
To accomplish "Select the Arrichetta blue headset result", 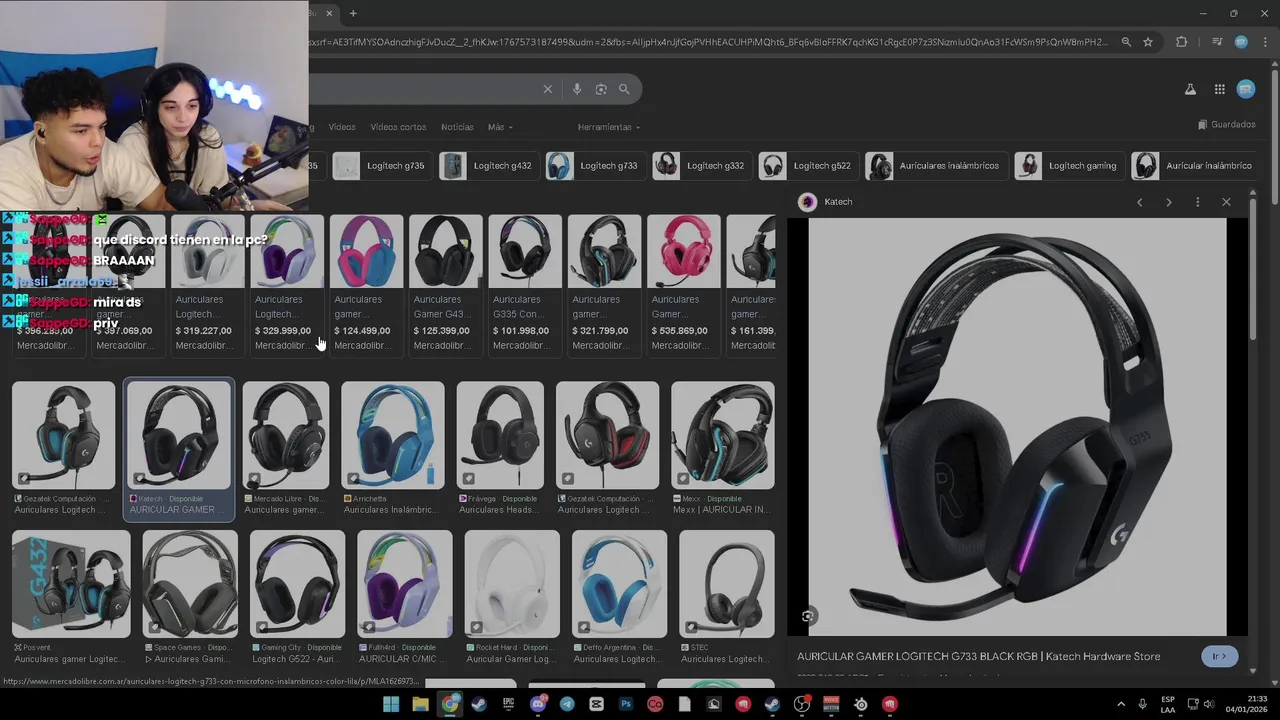I will pos(393,449).
